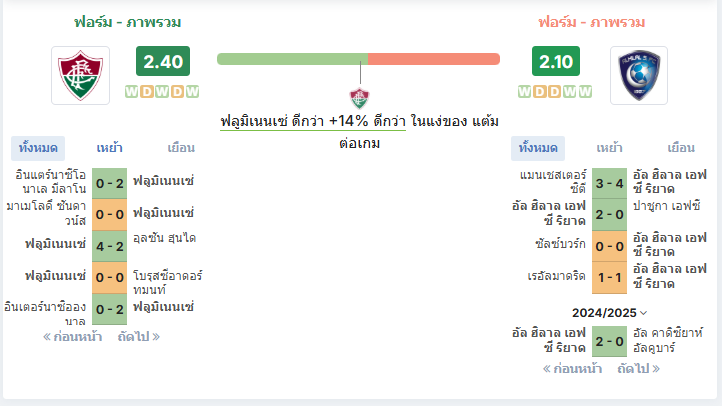The width and height of the screenshot is (722, 406).
Task: Click small Fluminense crest under comparison bar
Action: point(359,98)
